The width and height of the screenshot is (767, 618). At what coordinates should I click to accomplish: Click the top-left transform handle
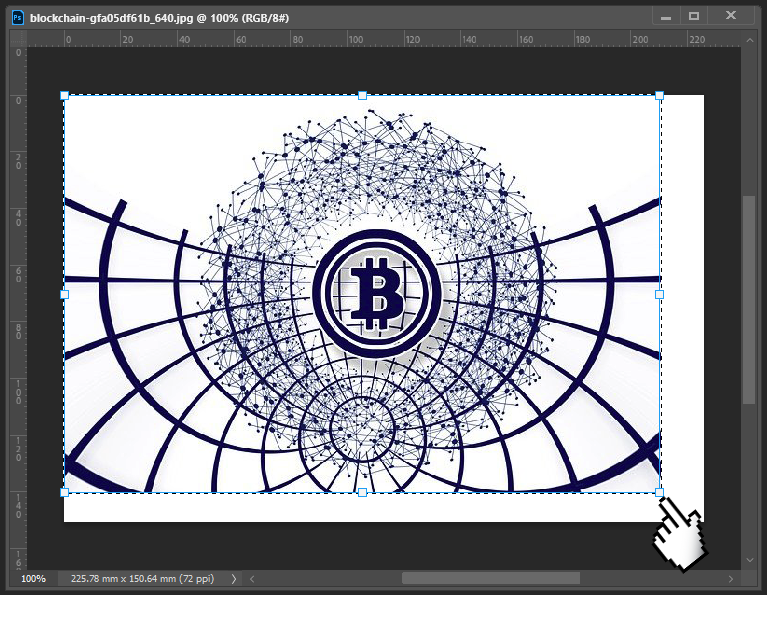point(65,95)
